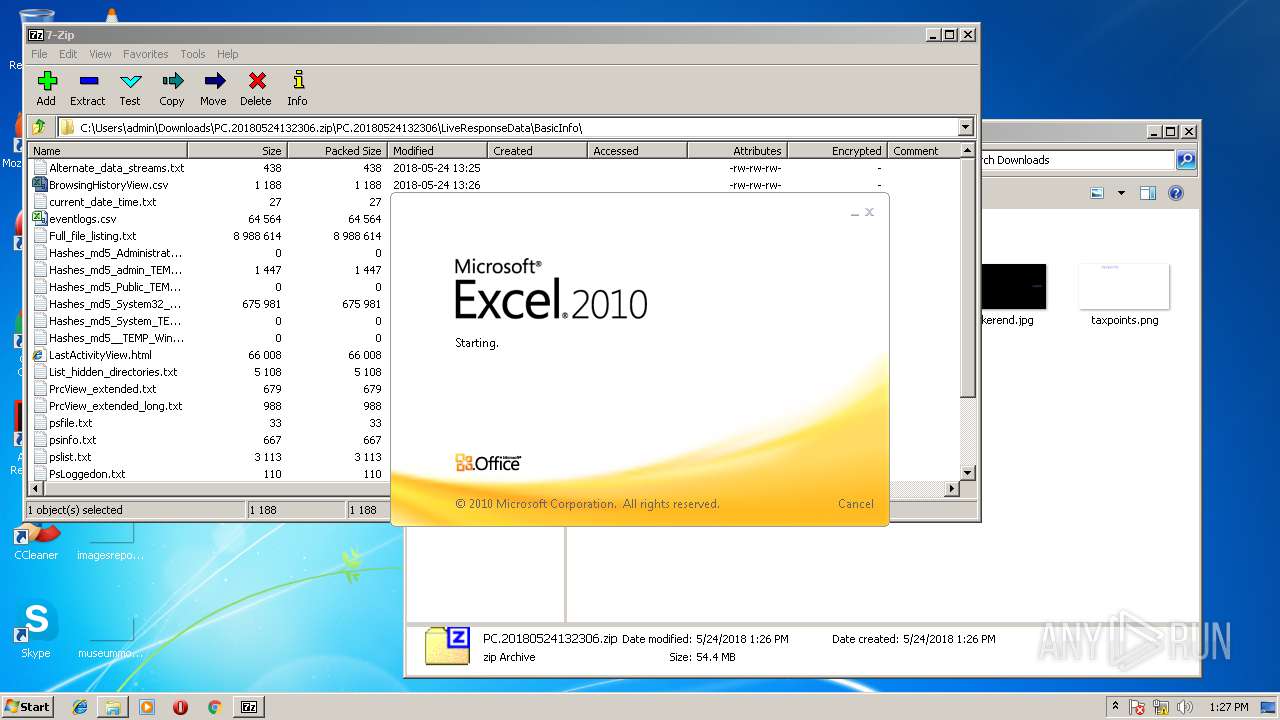Sort by the Name column header
Screen dimensions: 1280x720
coord(108,150)
